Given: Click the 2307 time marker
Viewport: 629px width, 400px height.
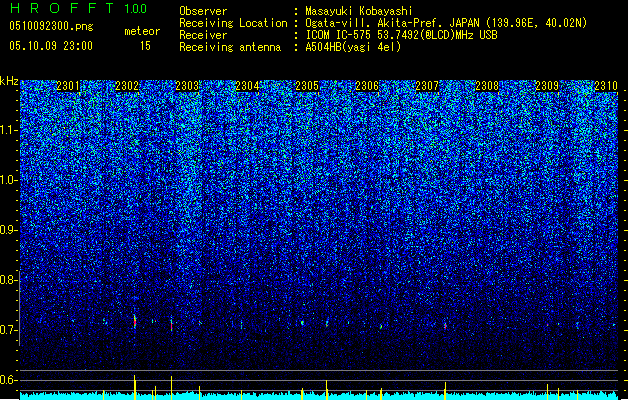Looking at the screenshot, I should pyautogui.click(x=427, y=86).
